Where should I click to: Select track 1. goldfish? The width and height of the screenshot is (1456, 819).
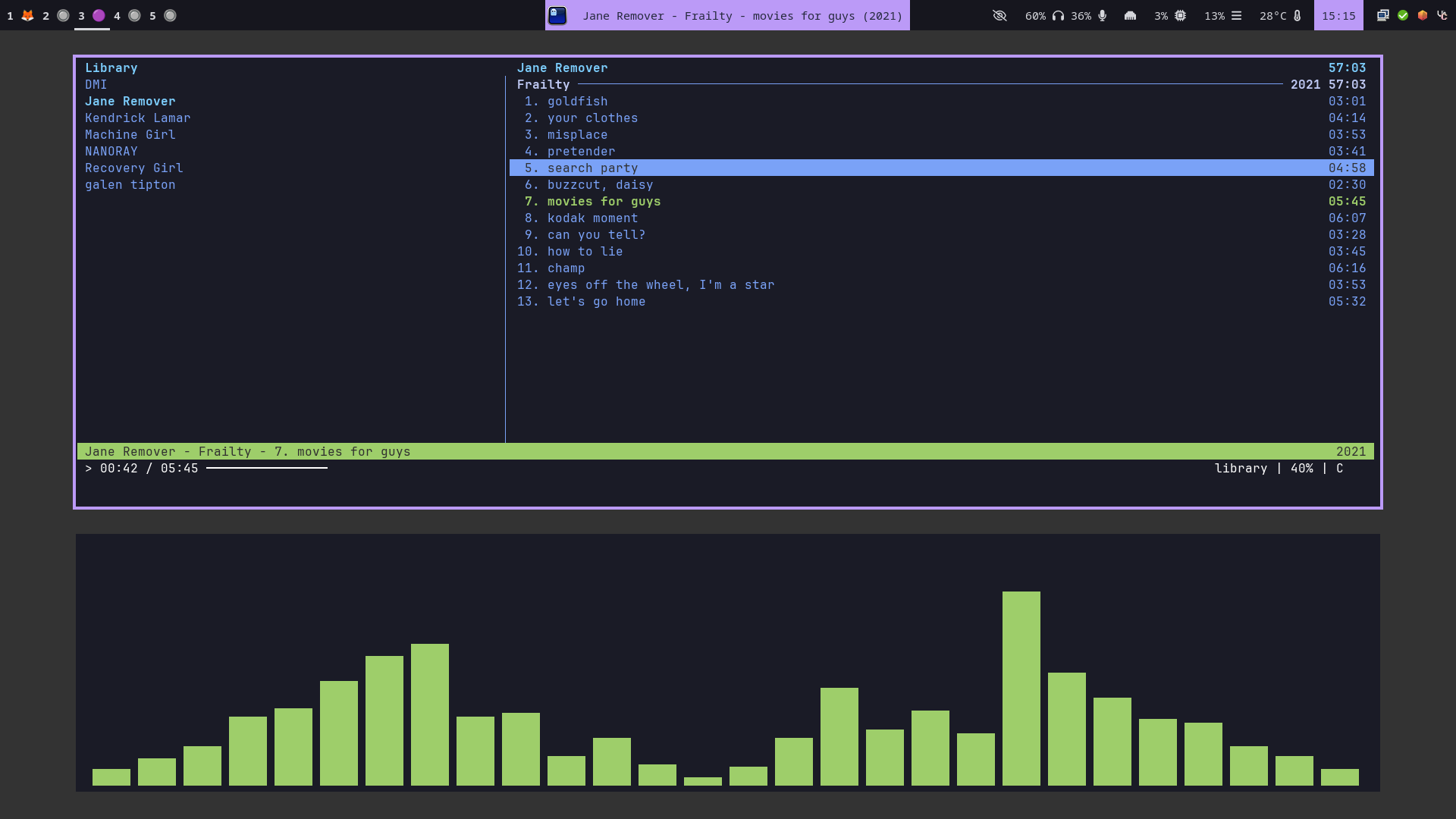pos(941,101)
